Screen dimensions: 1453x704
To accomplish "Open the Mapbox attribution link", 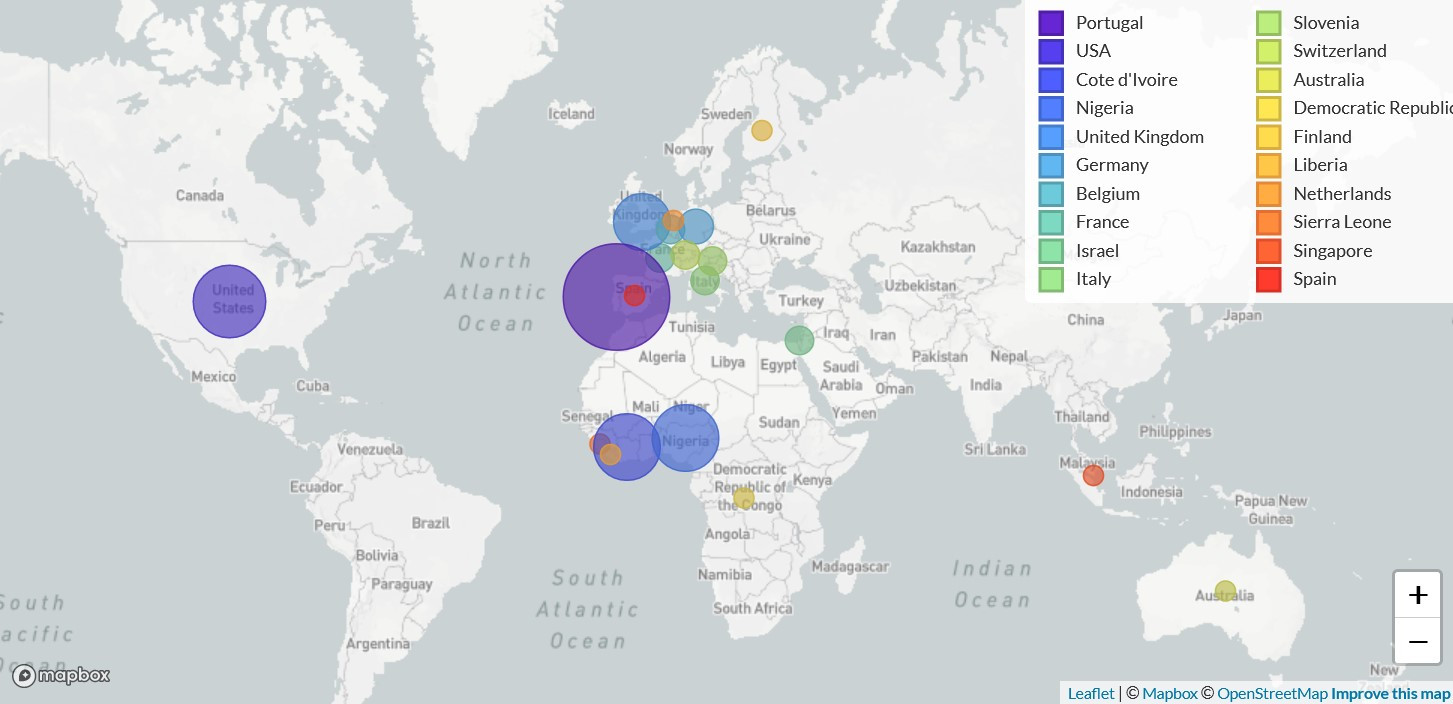I will [1169, 693].
